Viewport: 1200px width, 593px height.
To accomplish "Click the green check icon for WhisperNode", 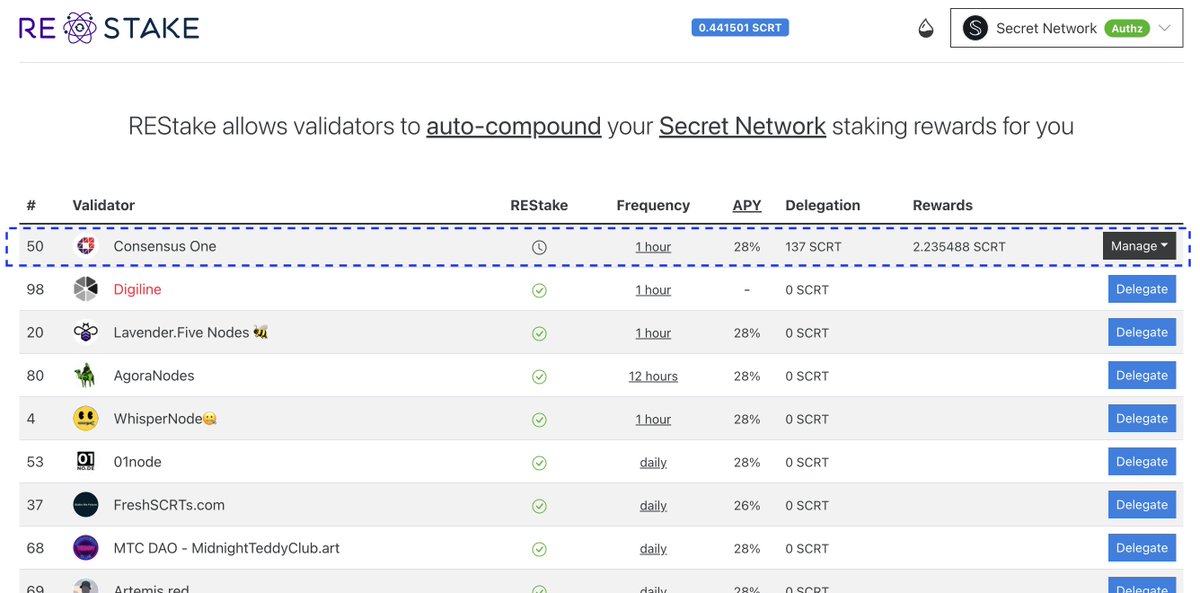I will point(539,419).
